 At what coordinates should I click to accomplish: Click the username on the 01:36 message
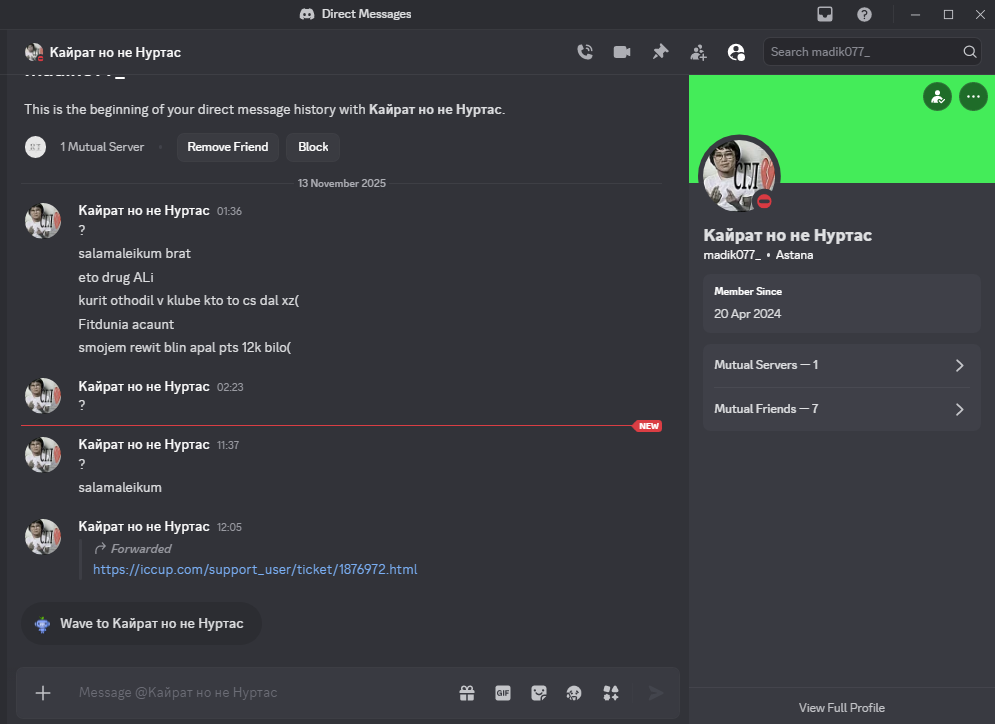[143, 211]
